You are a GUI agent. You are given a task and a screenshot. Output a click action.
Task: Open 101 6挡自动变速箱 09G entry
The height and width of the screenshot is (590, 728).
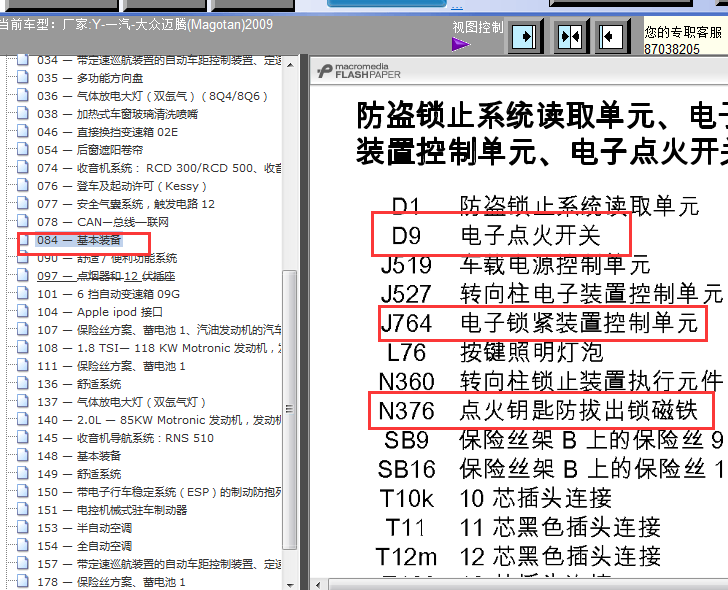(x=109, y=294)
